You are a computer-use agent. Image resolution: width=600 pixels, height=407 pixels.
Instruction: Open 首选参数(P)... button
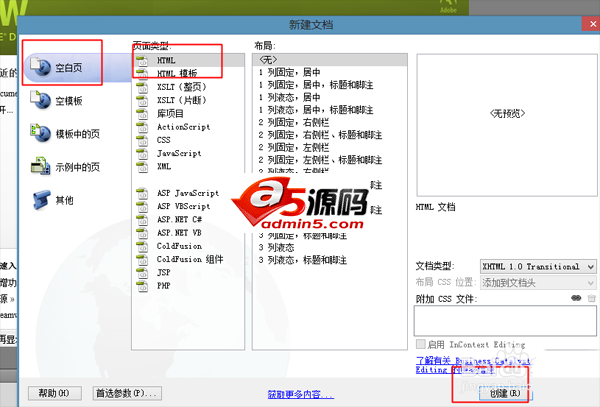click(127, 393)
